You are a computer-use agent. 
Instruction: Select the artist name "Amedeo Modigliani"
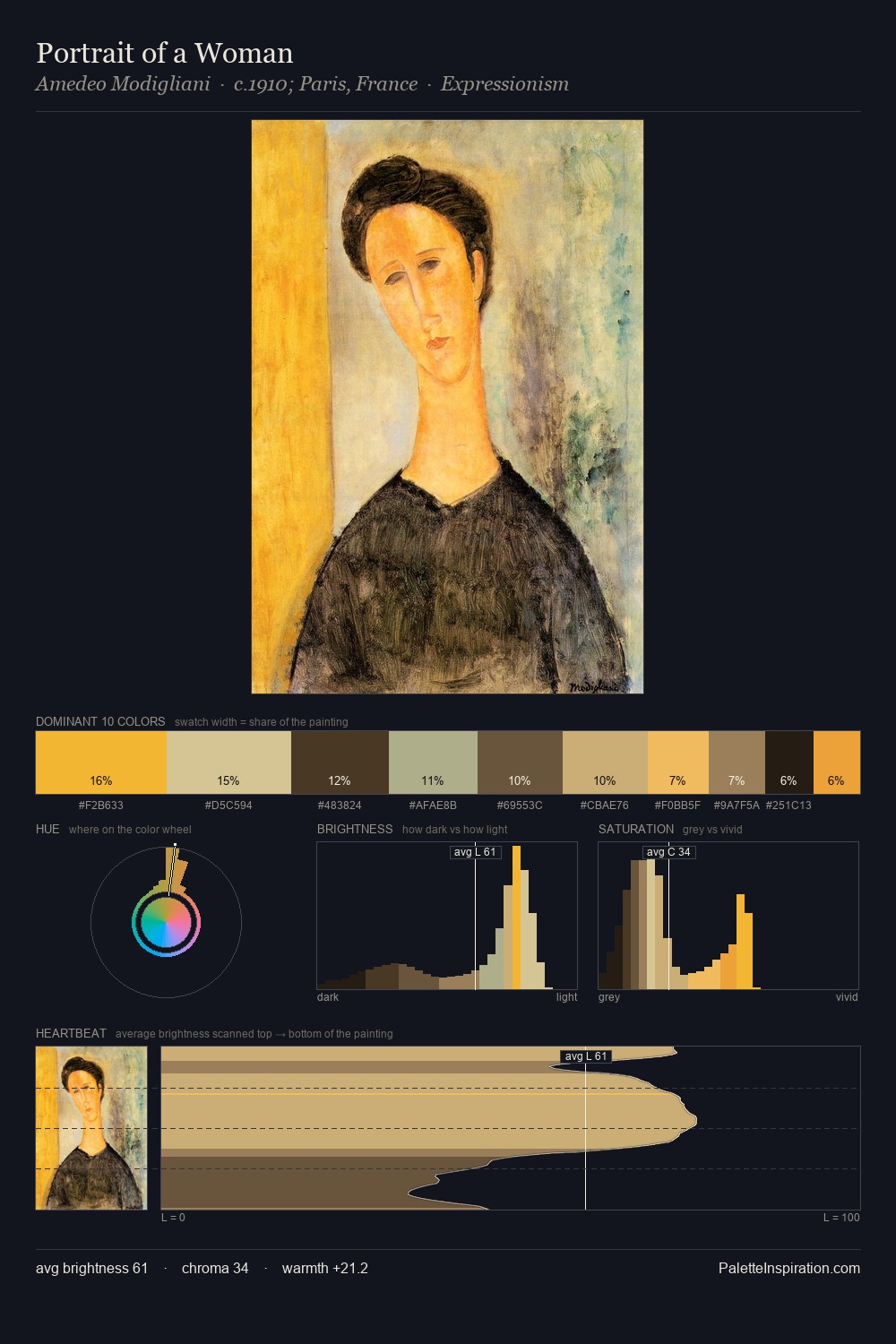123,84
